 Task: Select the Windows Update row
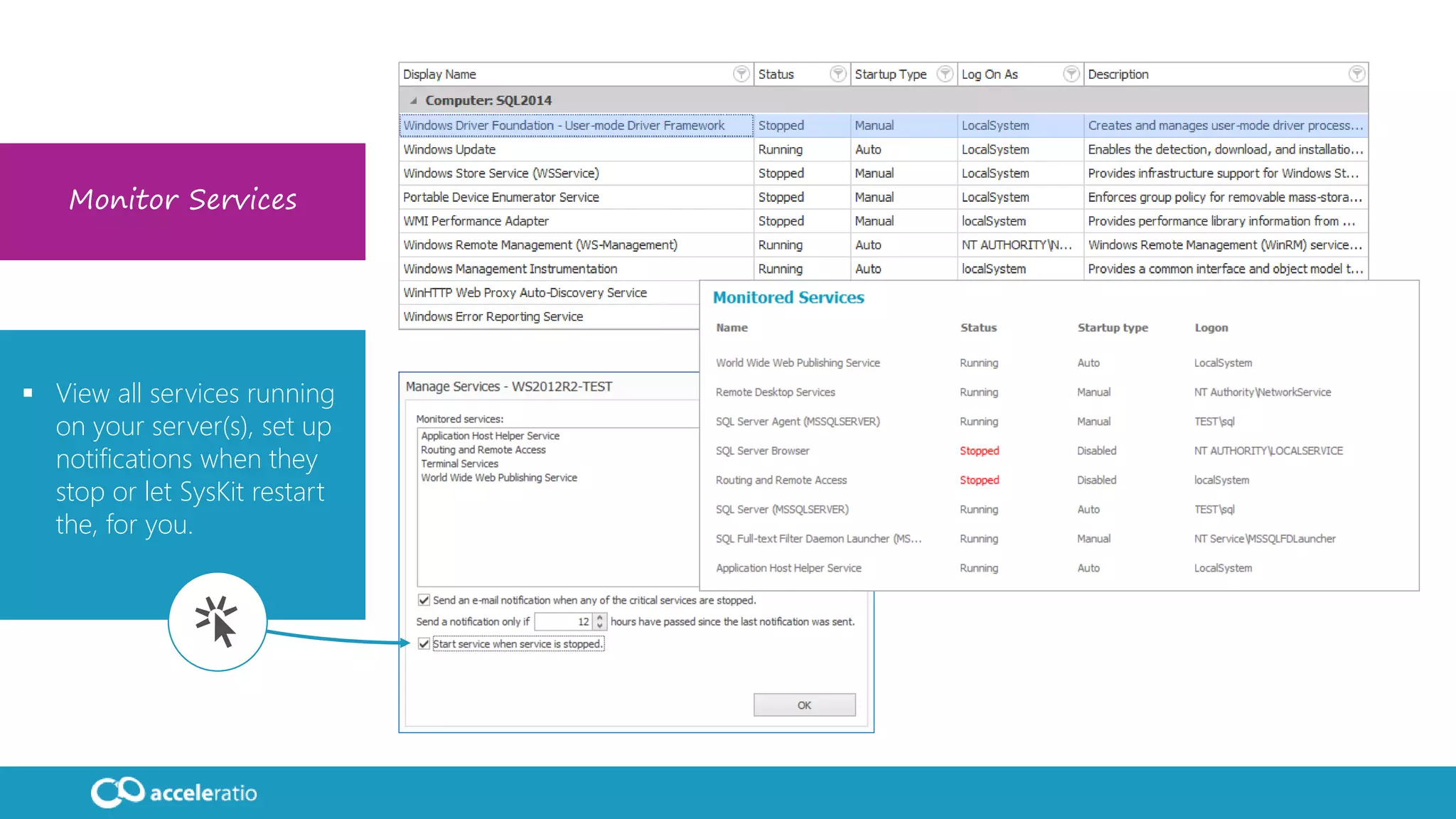click(x=884, y=149)
